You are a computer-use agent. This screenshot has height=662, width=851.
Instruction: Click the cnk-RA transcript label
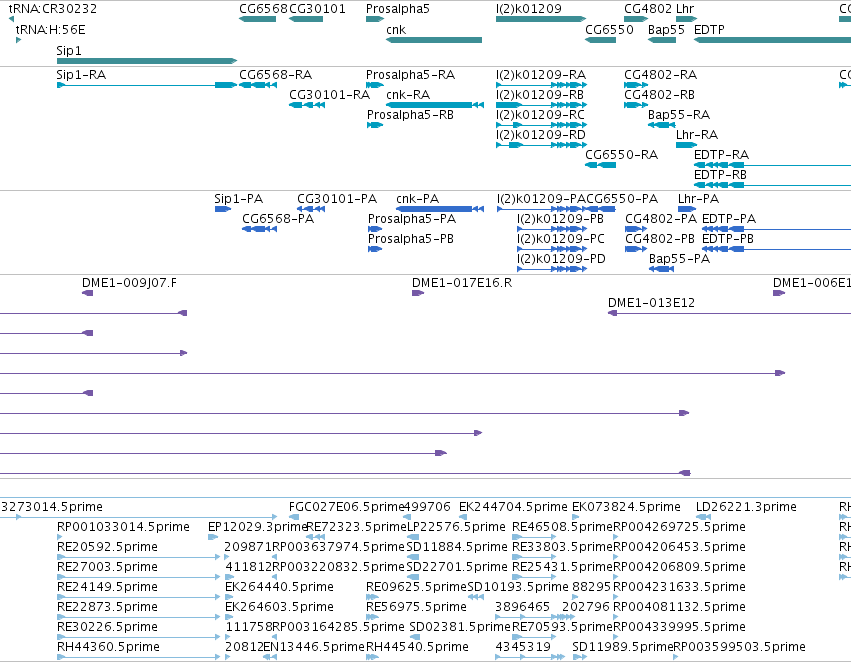408,94
